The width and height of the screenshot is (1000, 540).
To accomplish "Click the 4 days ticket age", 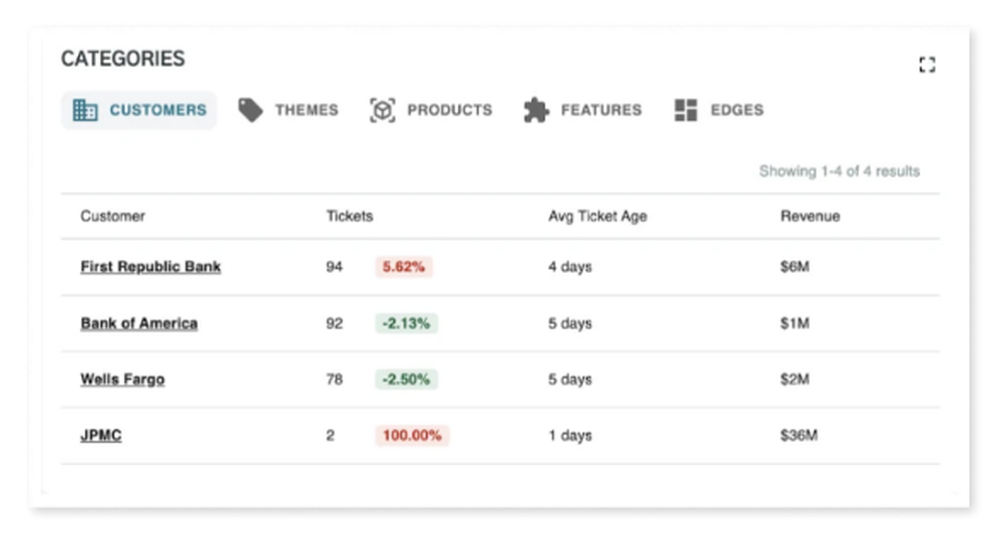I will click(x=570, y=266).
